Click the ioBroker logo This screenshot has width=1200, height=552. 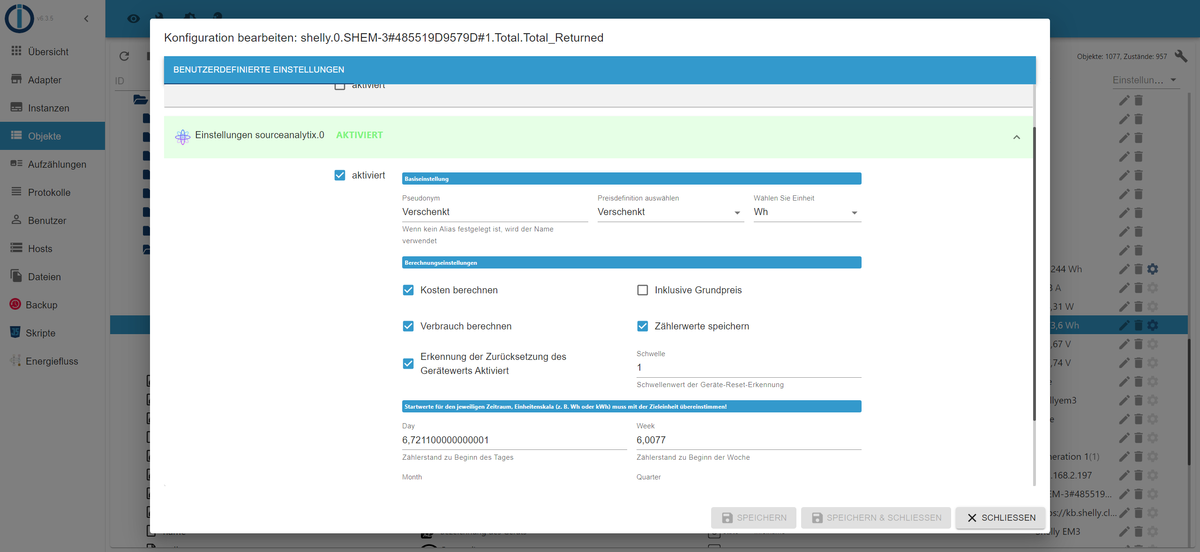18,18
